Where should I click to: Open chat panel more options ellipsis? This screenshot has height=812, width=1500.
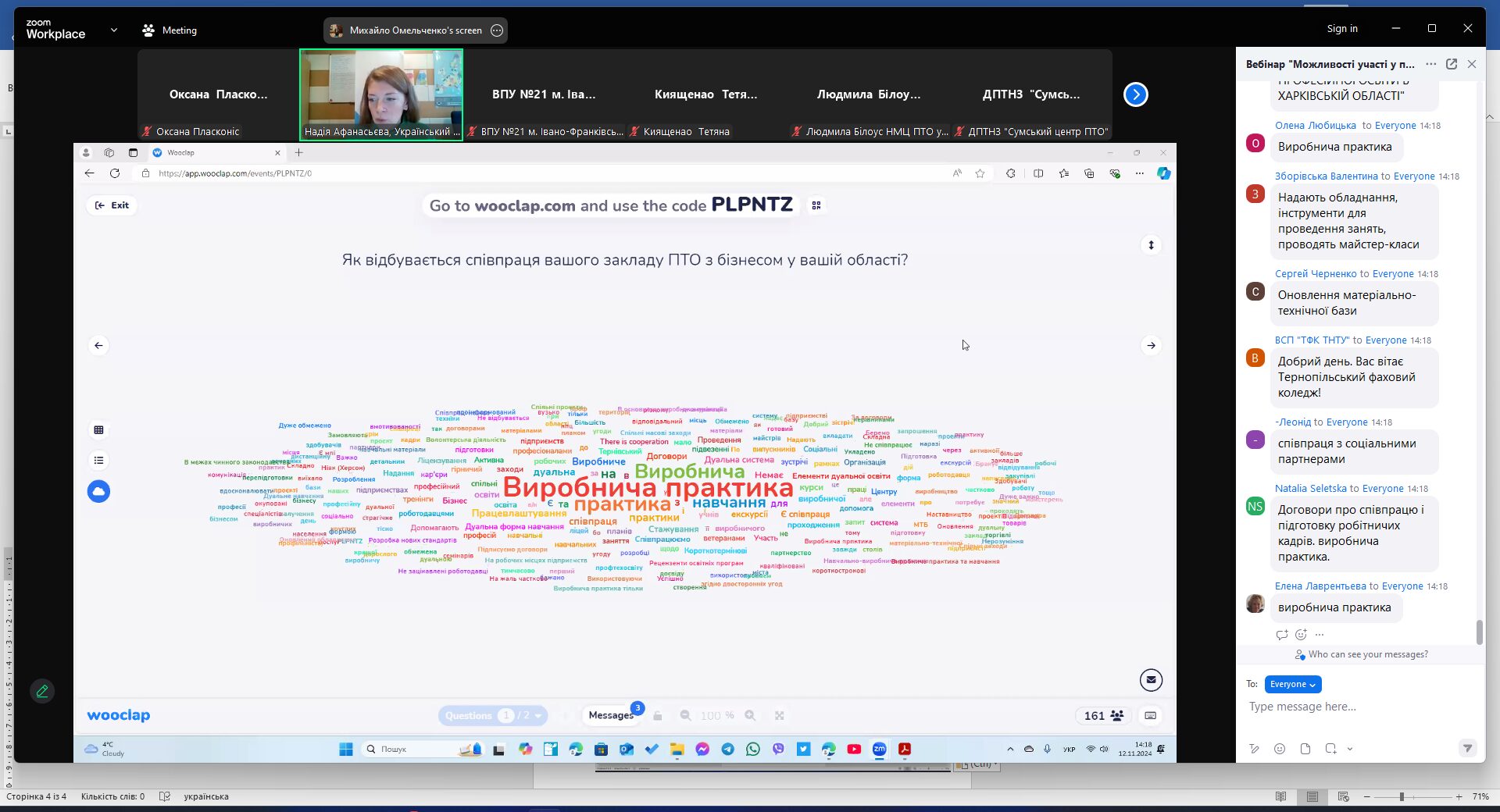(x=1430, y=64)
